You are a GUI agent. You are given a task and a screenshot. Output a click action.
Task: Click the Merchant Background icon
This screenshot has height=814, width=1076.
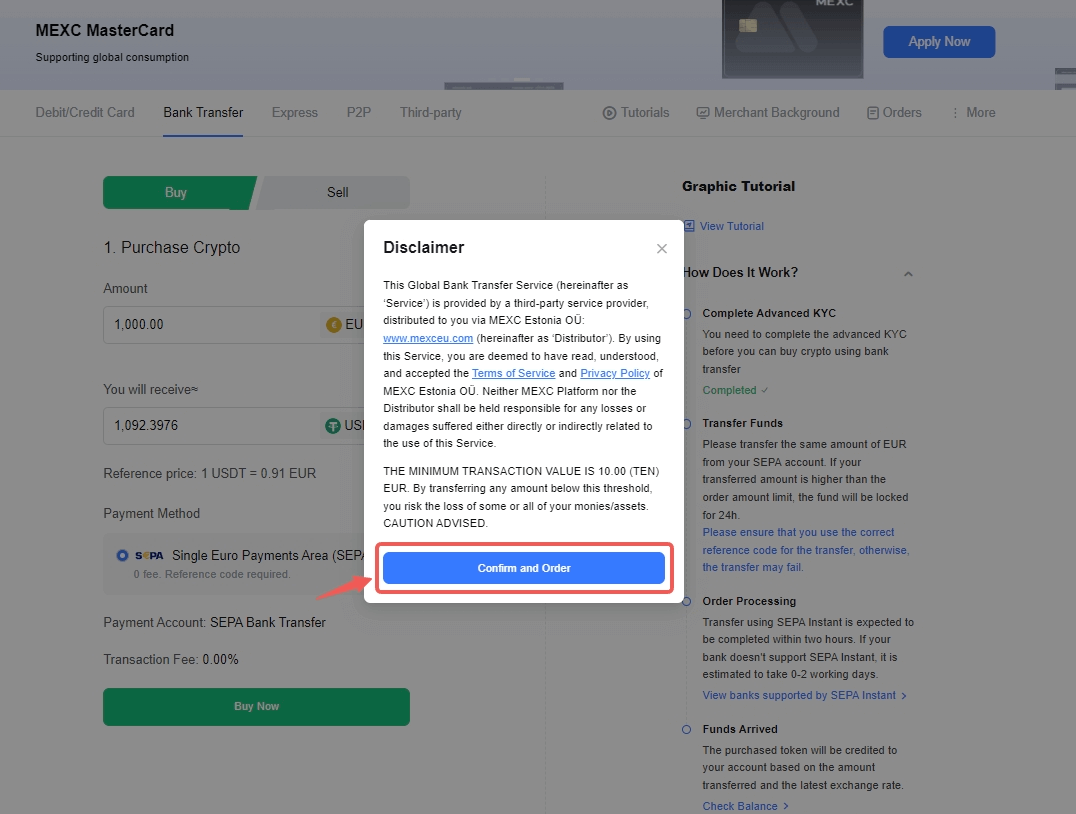(703, 113)
